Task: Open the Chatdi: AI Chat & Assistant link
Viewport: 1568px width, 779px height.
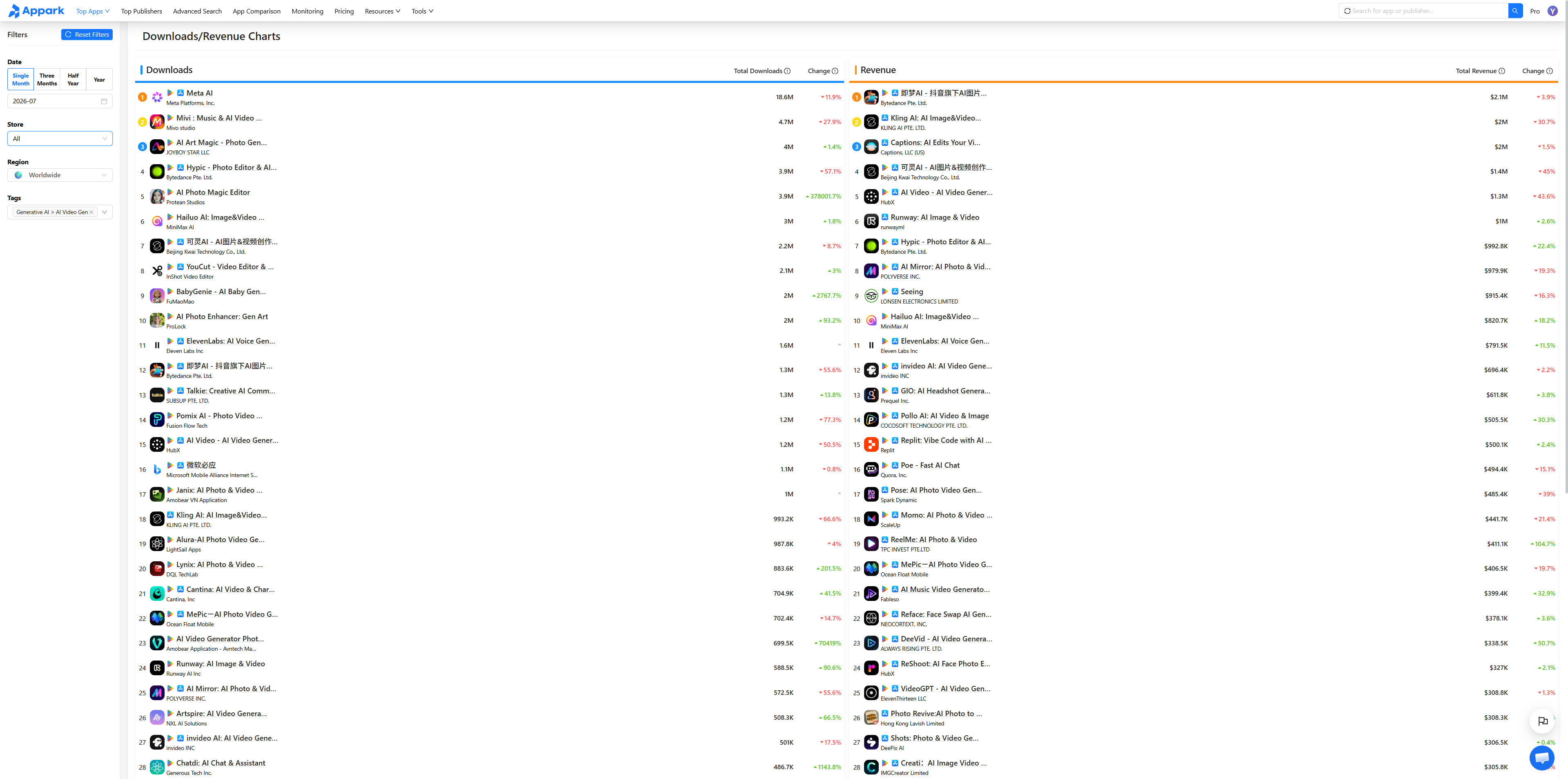Action: point(221,763)
